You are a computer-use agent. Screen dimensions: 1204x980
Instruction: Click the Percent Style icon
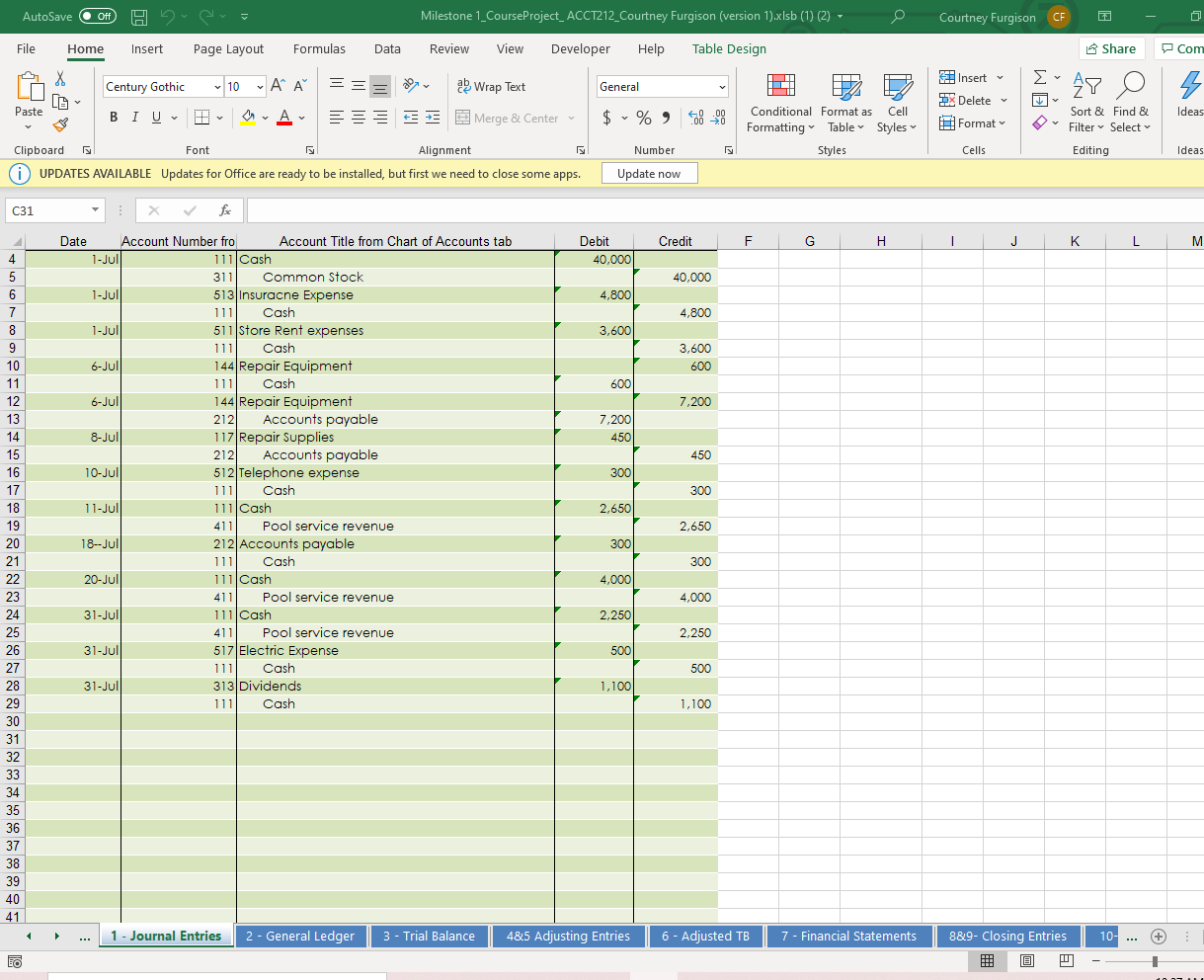pos(644,118)
